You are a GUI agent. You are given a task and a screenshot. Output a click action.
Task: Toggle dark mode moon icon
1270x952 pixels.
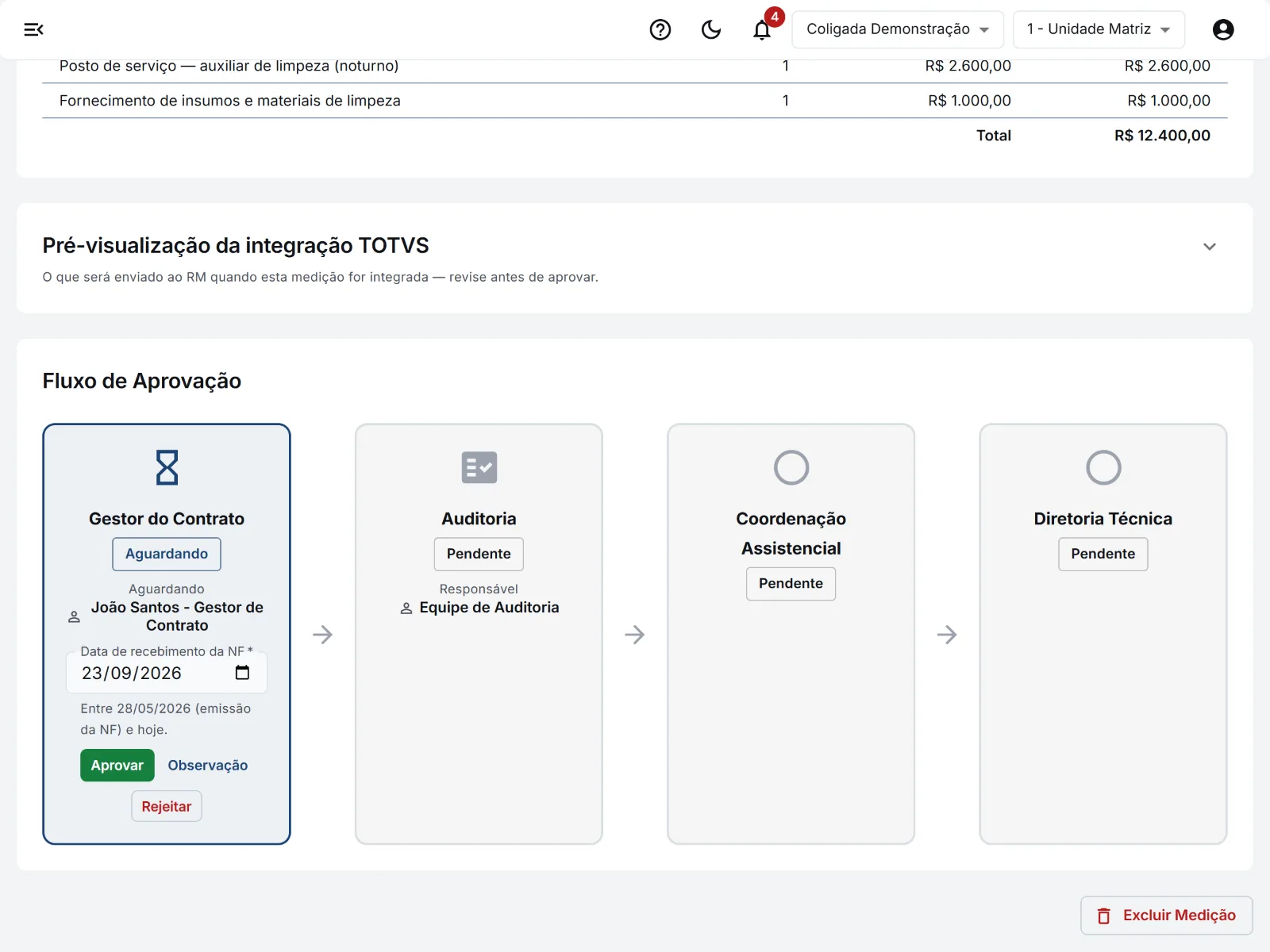[711, 29]
